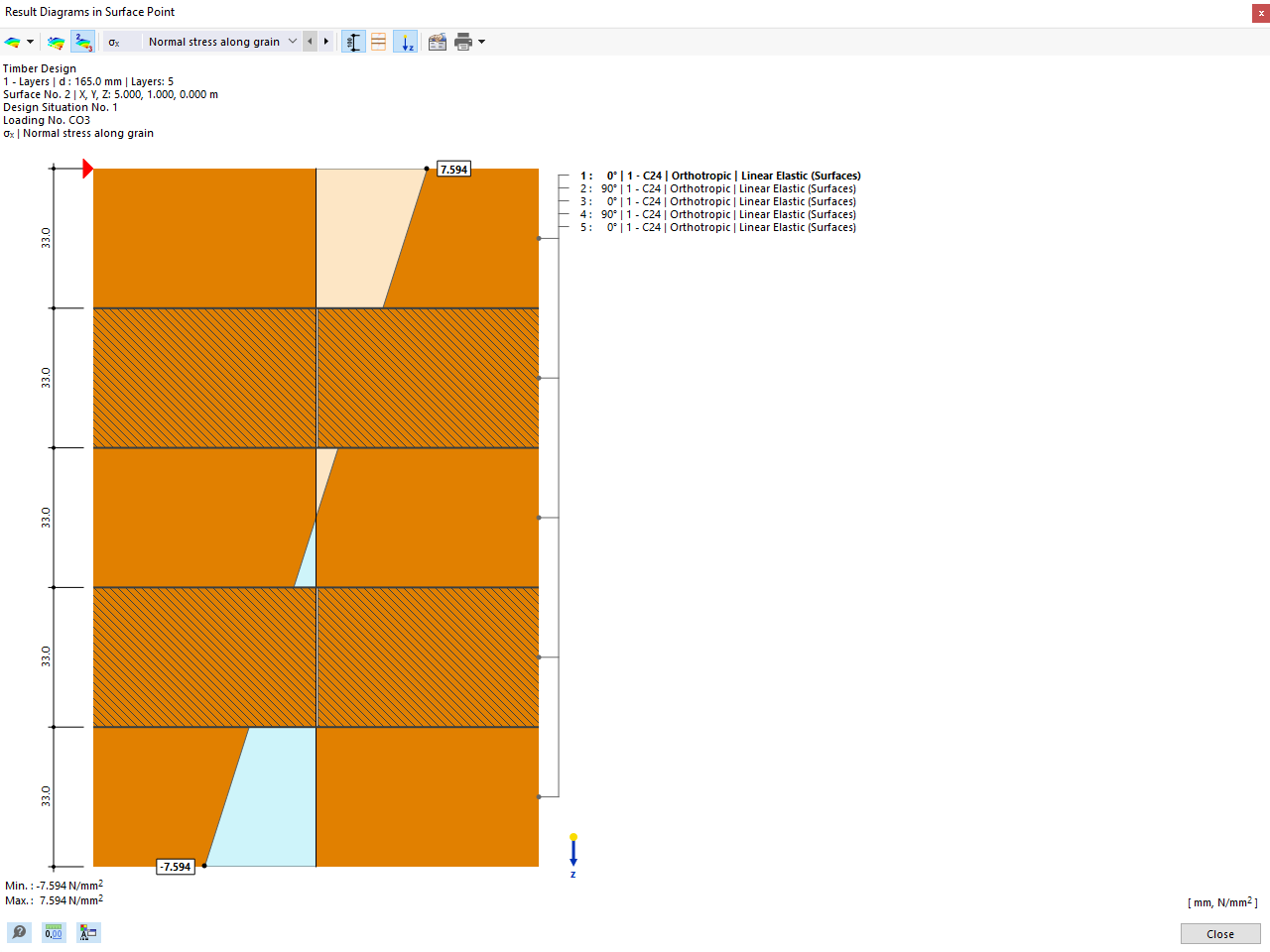Click the Close button
1270x952 pixels.
click(1219, 933)
